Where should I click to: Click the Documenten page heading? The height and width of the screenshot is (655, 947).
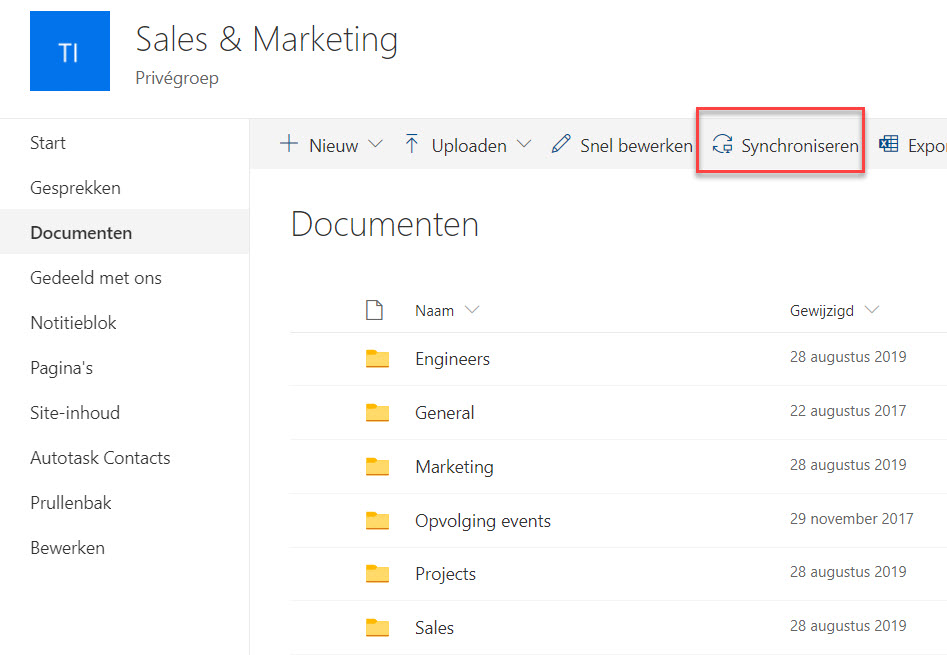[x=385, y=225]
